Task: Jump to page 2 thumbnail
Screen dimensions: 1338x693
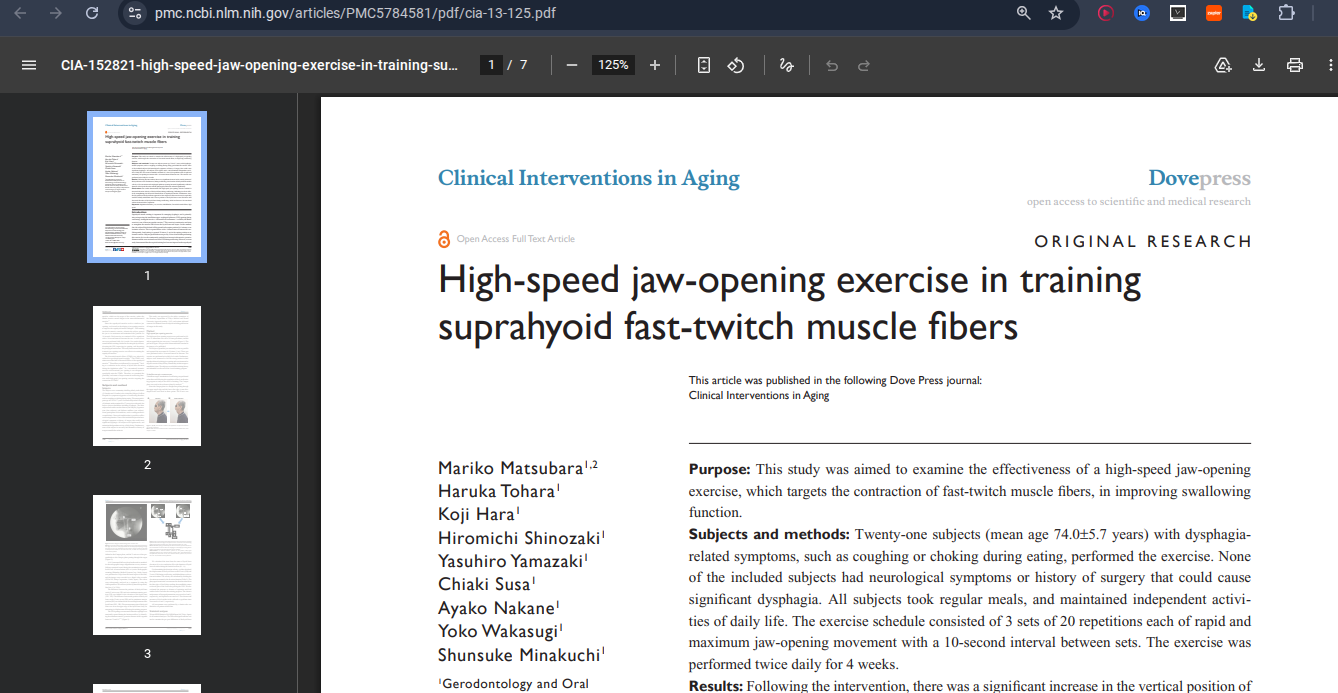Action: (x=147, y=376)
